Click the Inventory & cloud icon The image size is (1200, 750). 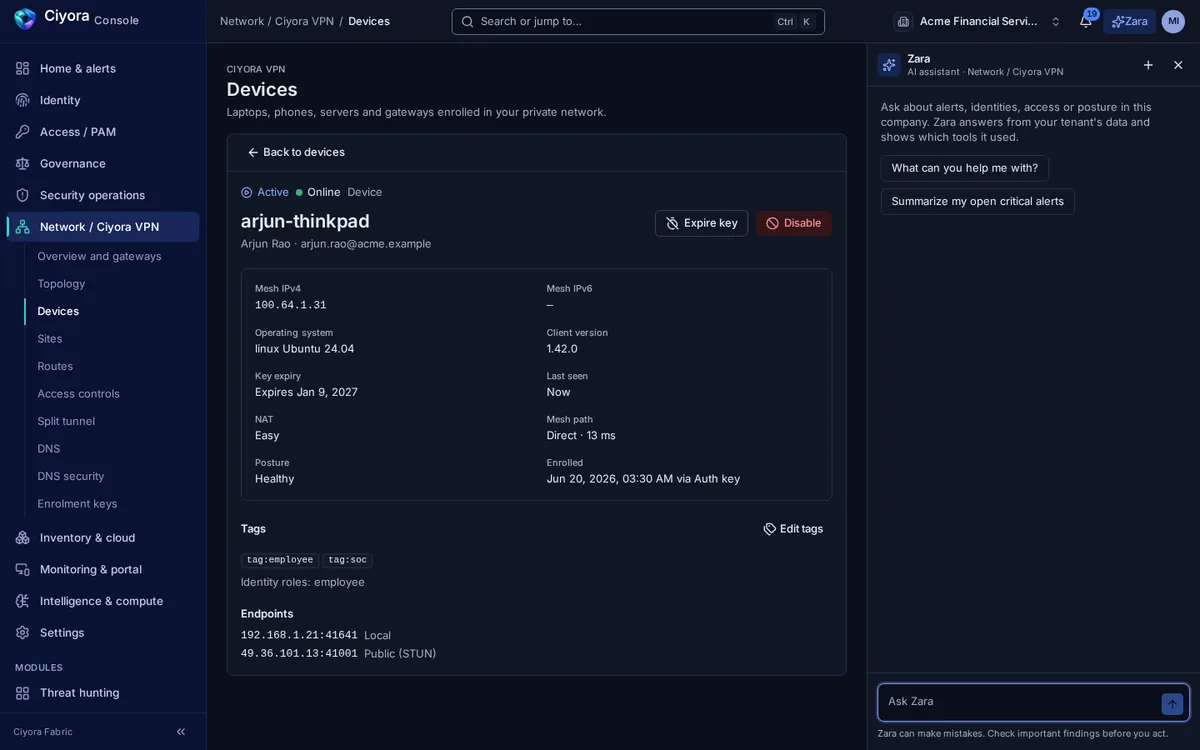coord(22,538)
